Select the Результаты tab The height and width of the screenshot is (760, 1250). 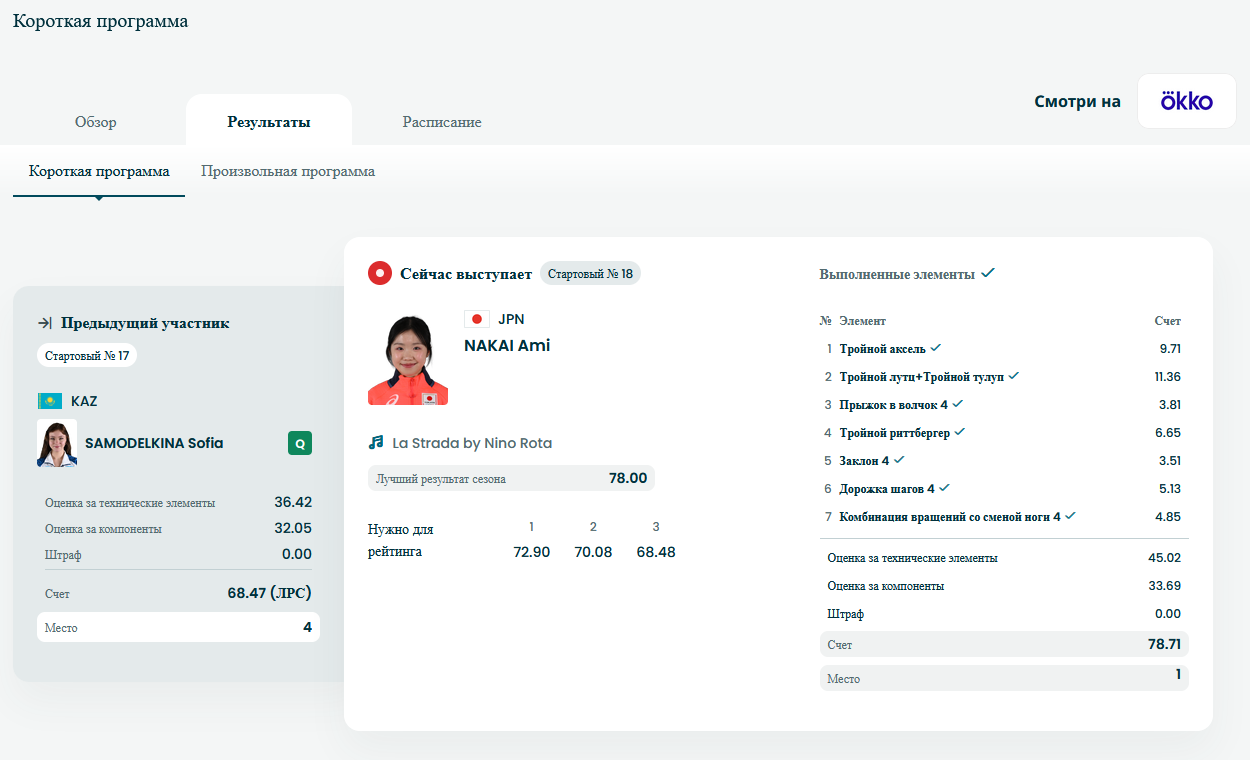[268, 122]
